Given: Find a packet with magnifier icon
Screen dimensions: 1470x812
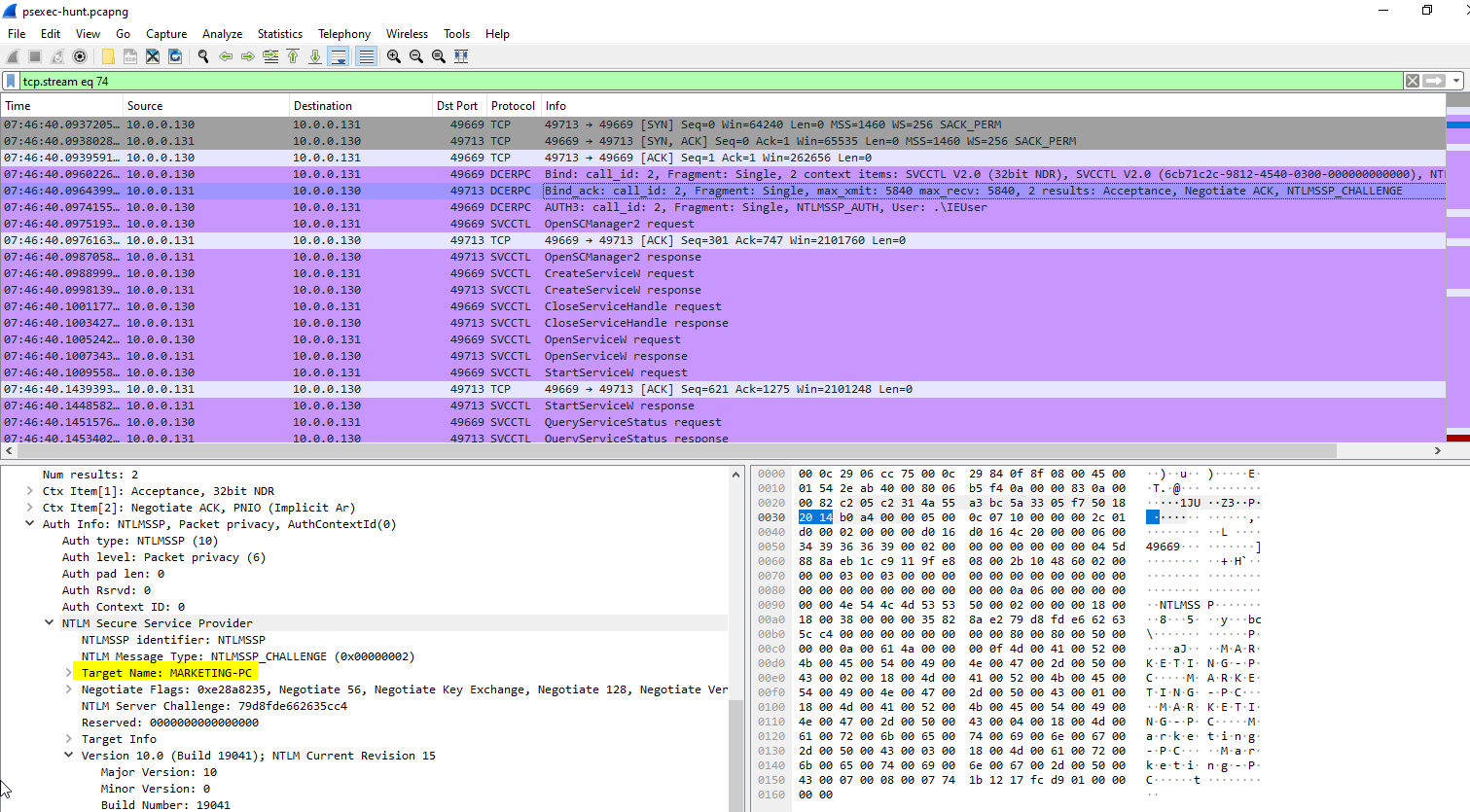Looking at the screenshot, I should pos(203,56).
